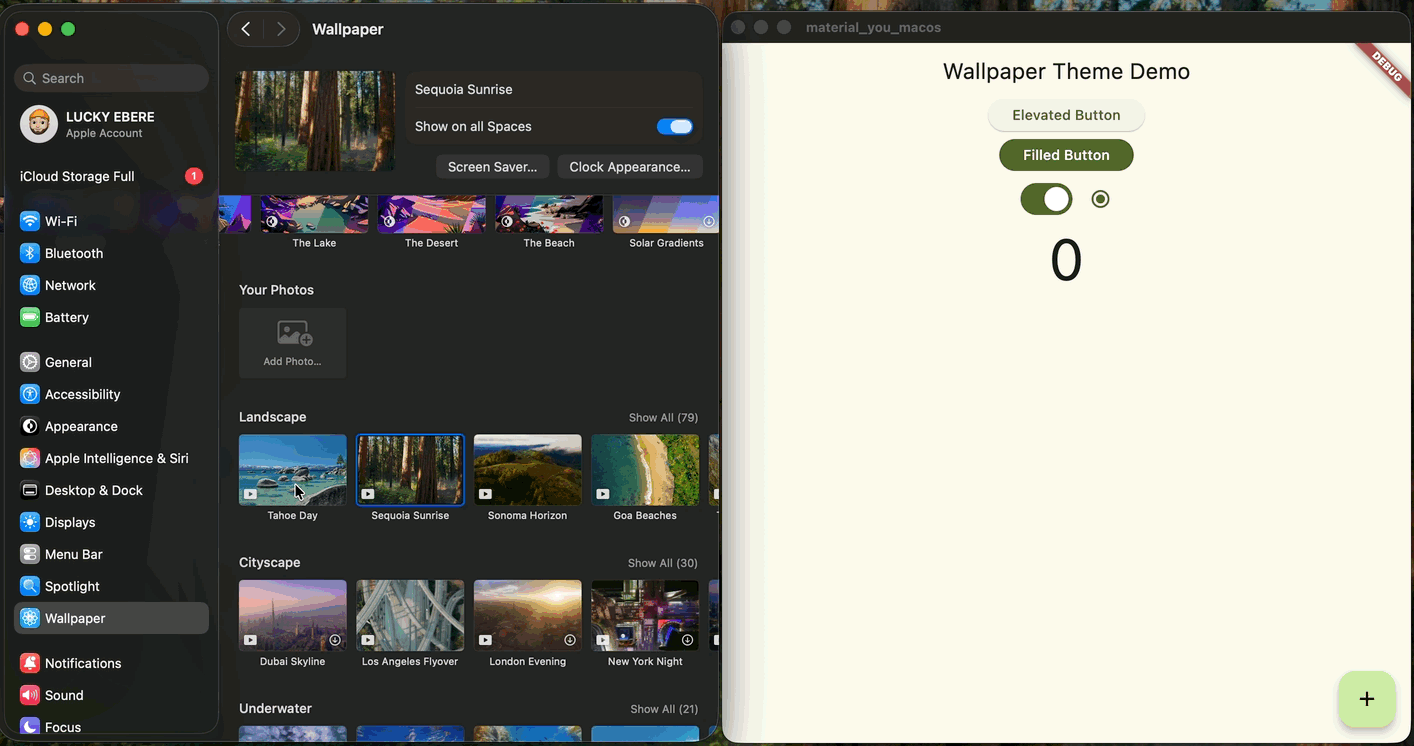Viewport: 1414px width, 746px height.
Task: Select Solar Gradients wallpaper thumbnail
Action: (x=666, y=214)
